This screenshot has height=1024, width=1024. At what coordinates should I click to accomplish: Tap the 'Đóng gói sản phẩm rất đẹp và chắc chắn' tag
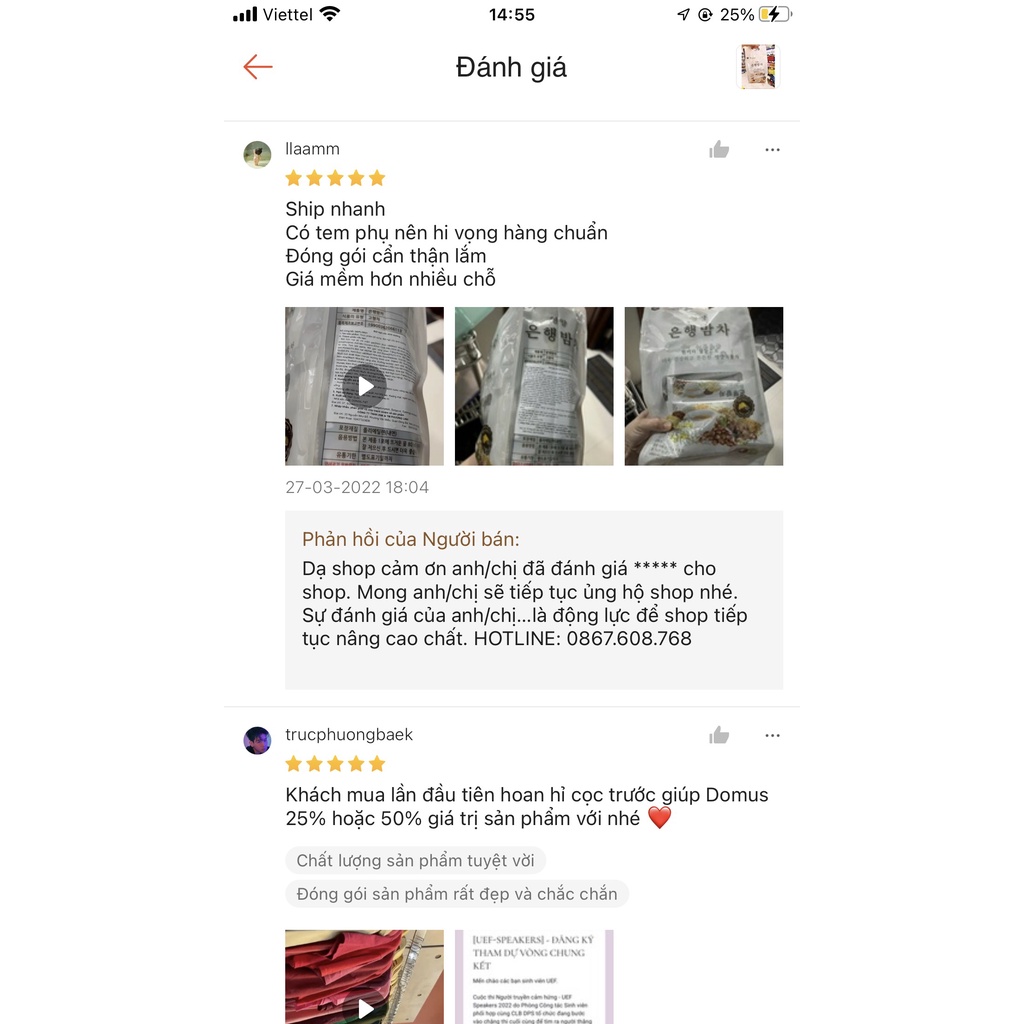[457, 894]
